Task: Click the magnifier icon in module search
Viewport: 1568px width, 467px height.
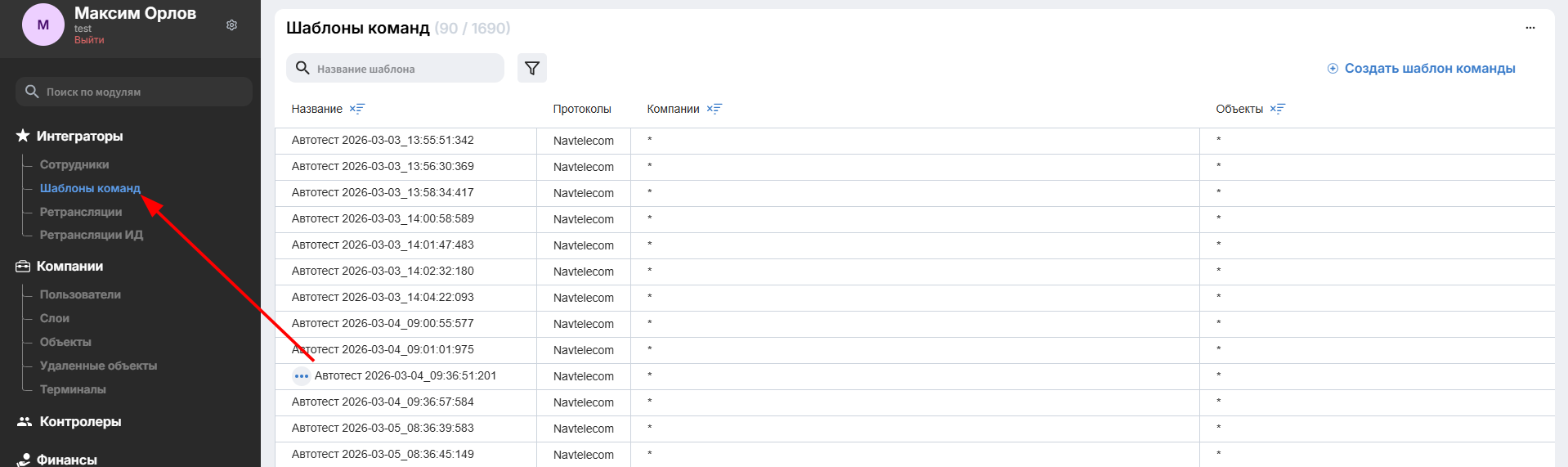Action: pyautogui.click(x=32, y=92)
